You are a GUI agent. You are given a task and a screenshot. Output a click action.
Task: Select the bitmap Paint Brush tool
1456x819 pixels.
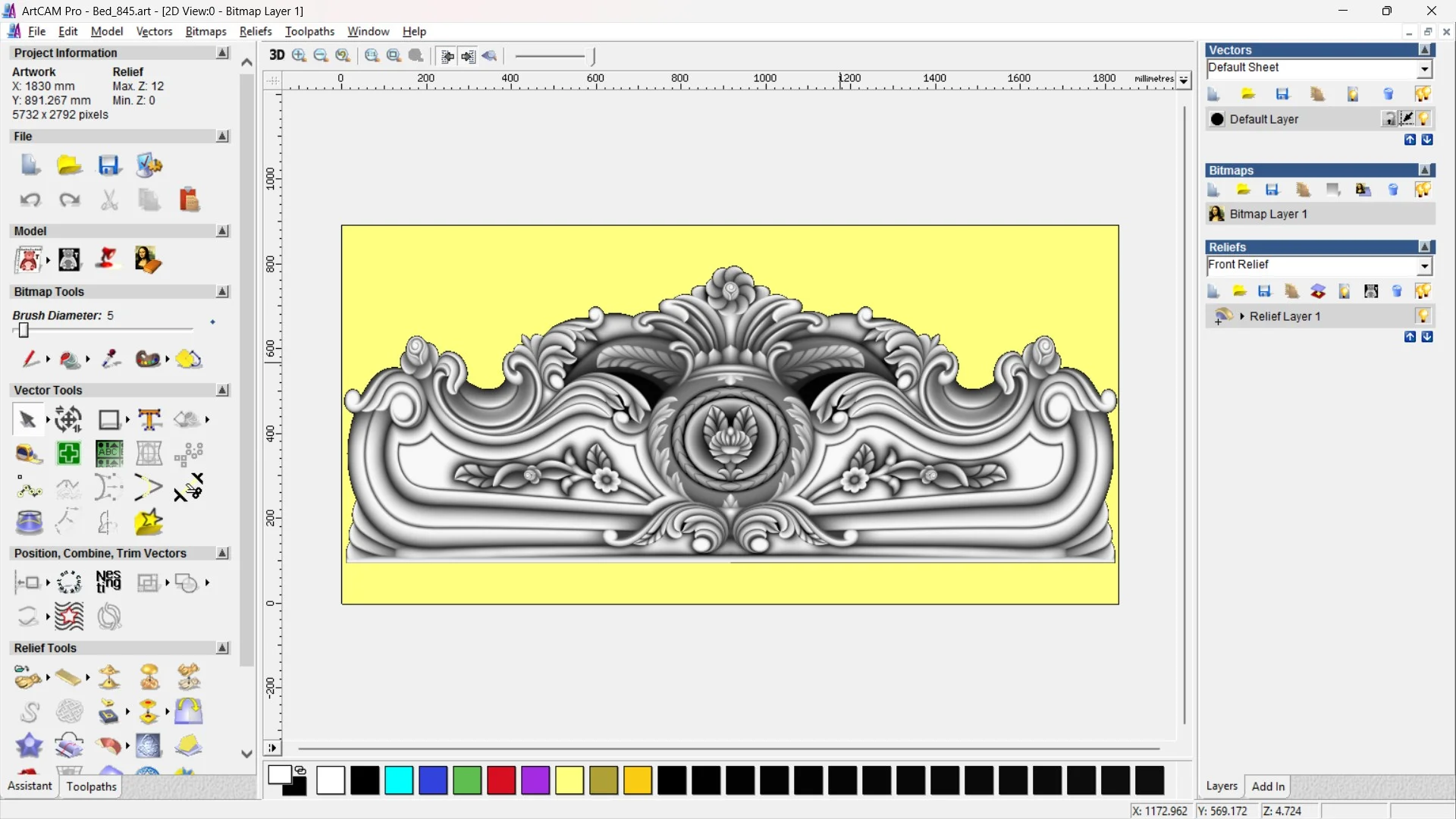[x=30, y=359]
